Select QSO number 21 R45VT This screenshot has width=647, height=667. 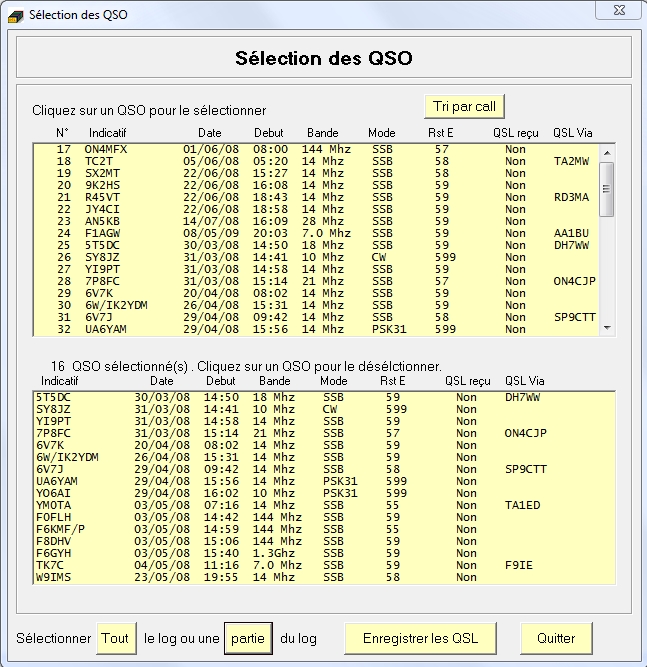tap(316, 197)
